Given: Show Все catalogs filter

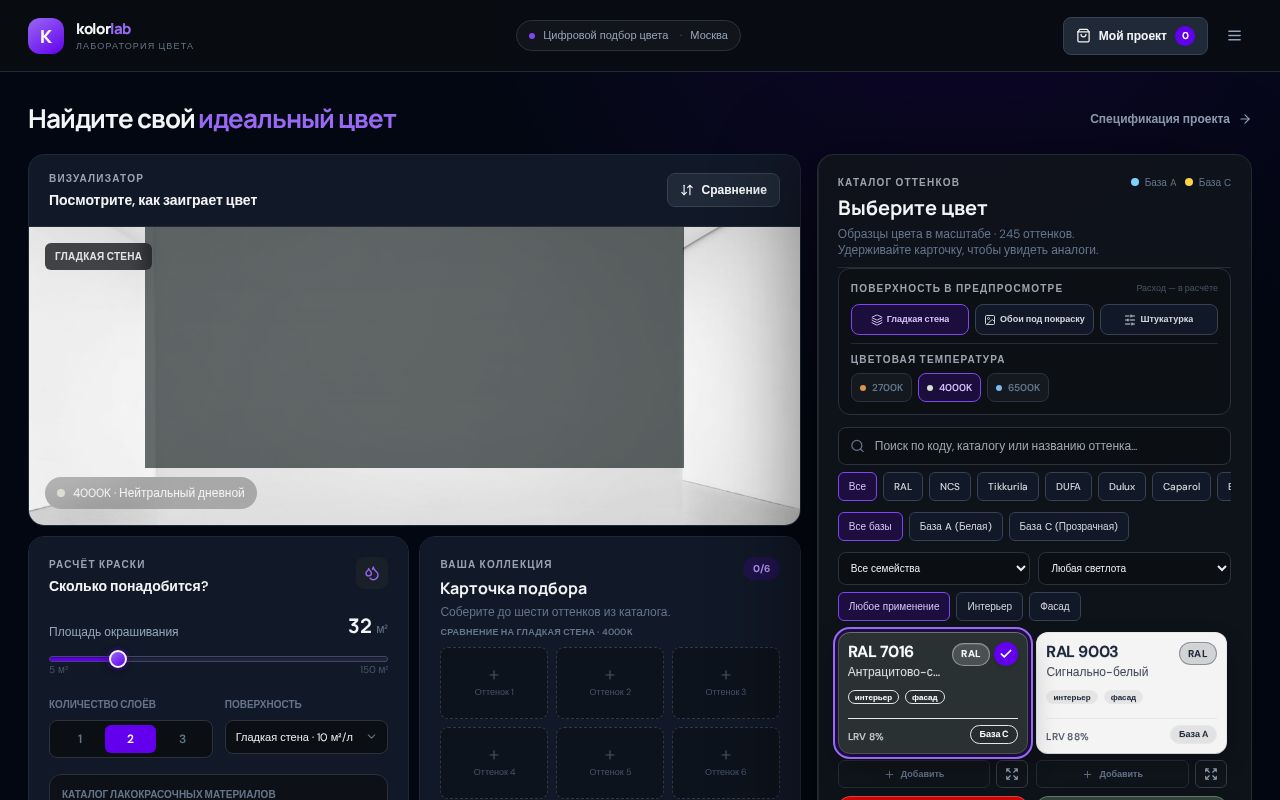Looking at the screenshot, I should [857, 487].
